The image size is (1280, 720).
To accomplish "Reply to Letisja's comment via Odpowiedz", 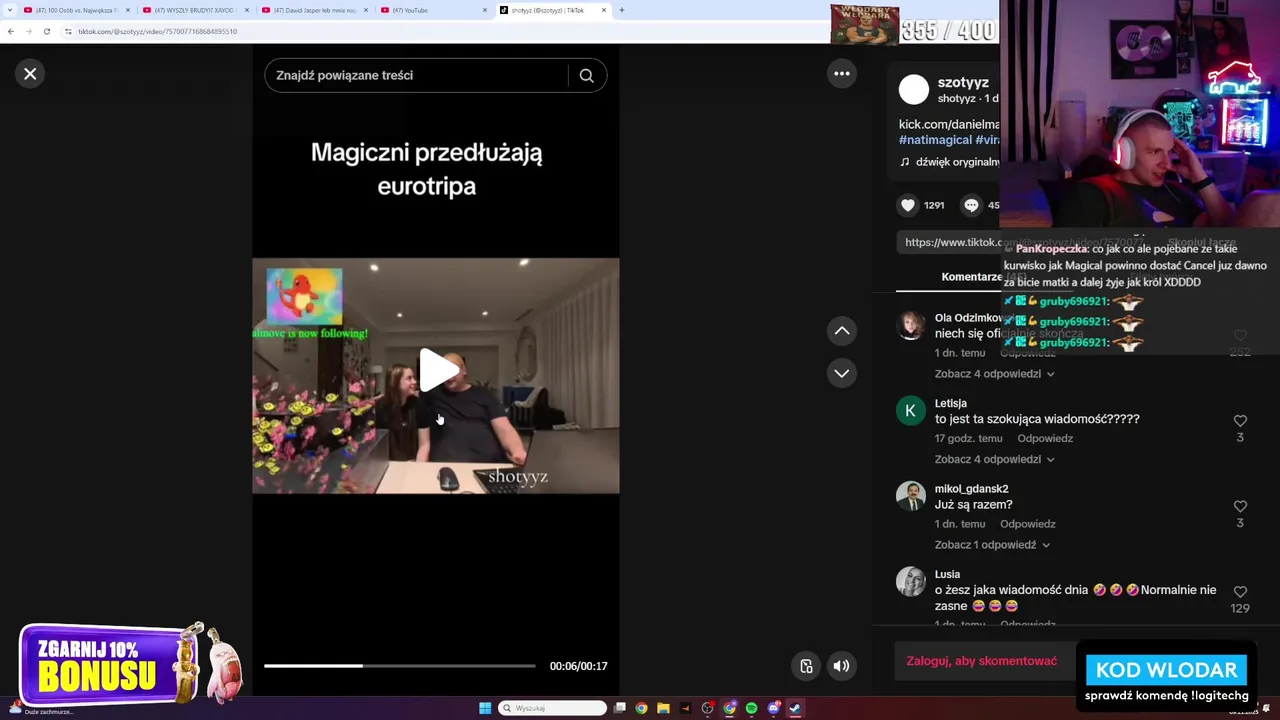I will coord(1045,439).
